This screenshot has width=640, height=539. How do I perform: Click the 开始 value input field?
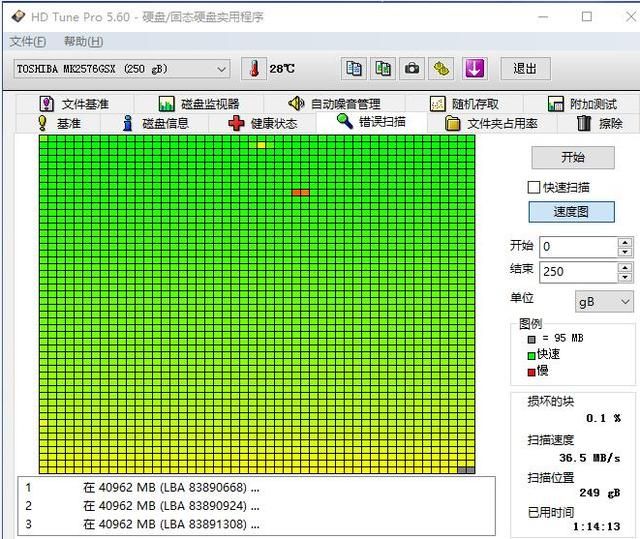point(579,246)
